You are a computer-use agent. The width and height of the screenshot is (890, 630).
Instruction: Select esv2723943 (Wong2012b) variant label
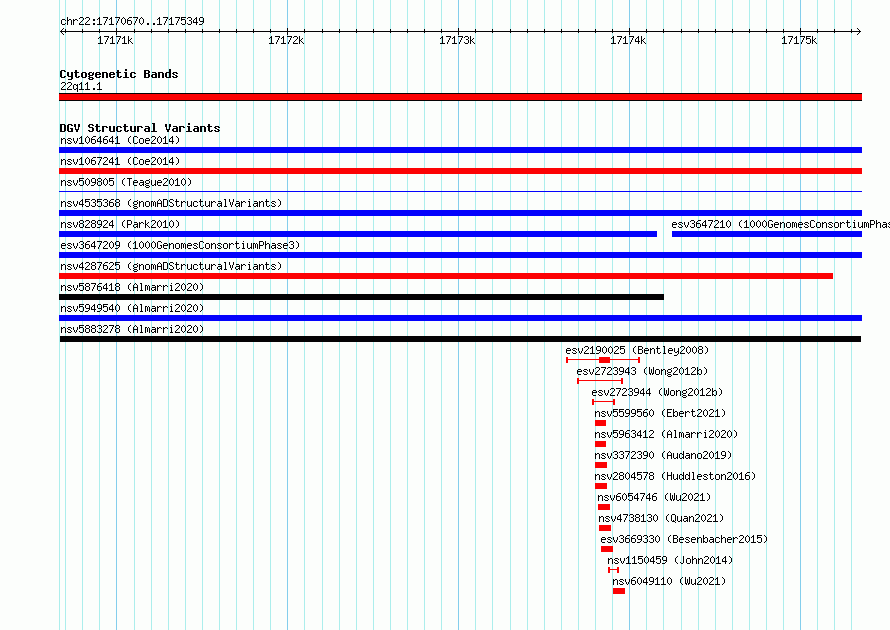point(642,371)
